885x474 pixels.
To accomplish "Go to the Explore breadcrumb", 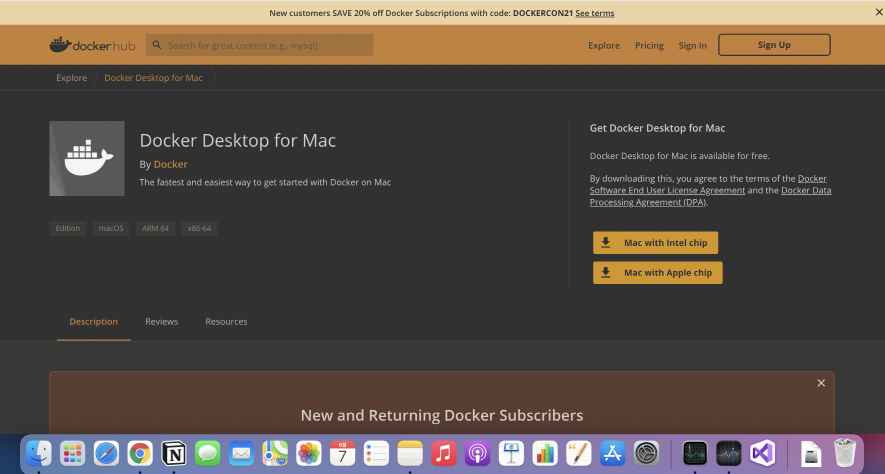I will [72, 78].
